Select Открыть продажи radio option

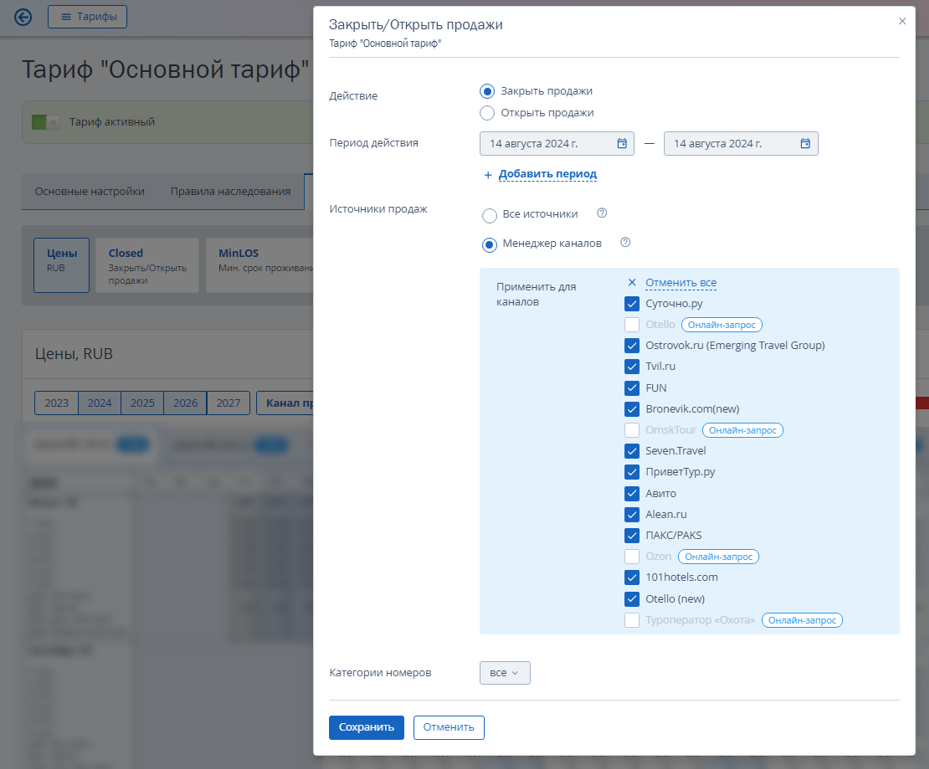click(x=487, y=113)
